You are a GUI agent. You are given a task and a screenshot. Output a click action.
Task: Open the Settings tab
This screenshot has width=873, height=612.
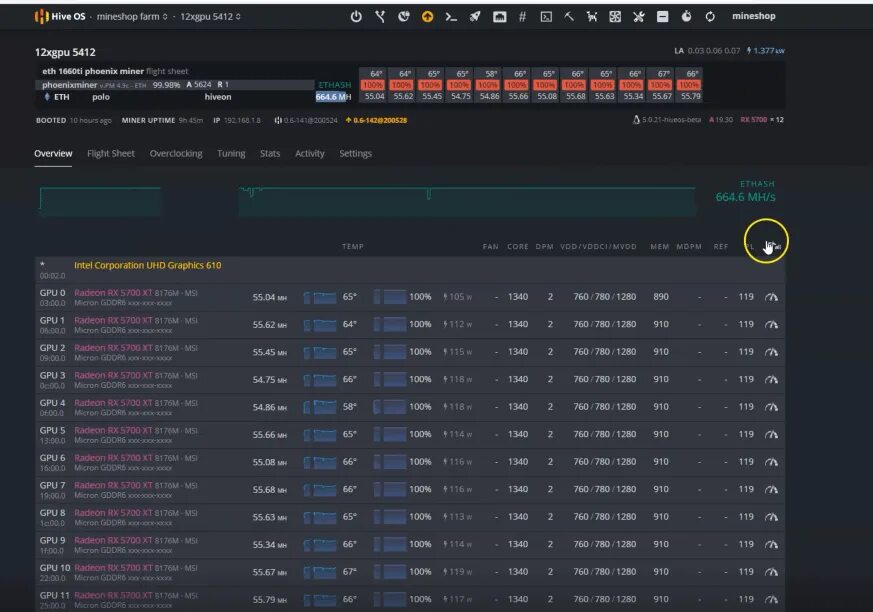(355, 154)
